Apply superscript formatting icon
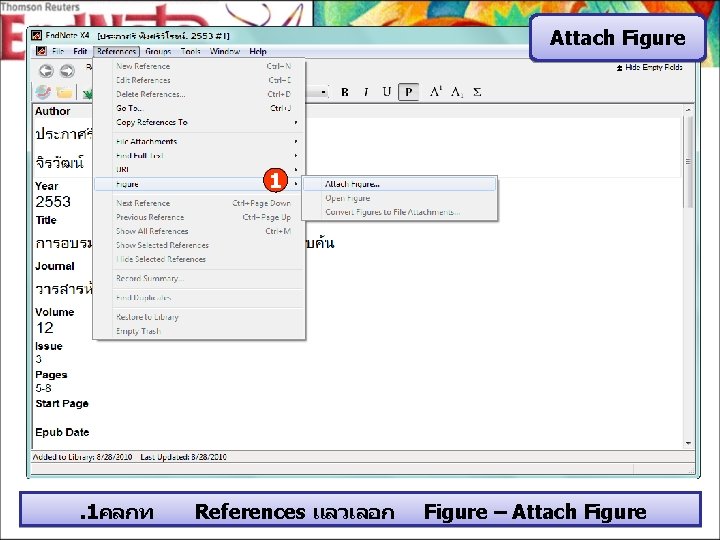Image resolution: width=720 pixels, height=540 pixels. pyautogui.click(x=436, y=92)
